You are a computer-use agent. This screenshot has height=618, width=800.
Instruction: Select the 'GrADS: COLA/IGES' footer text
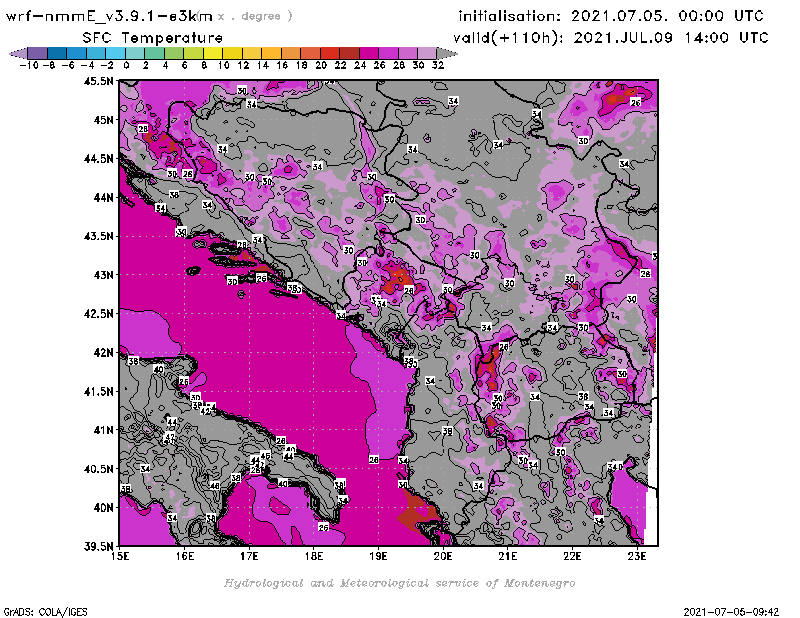[x=45, y=612]
